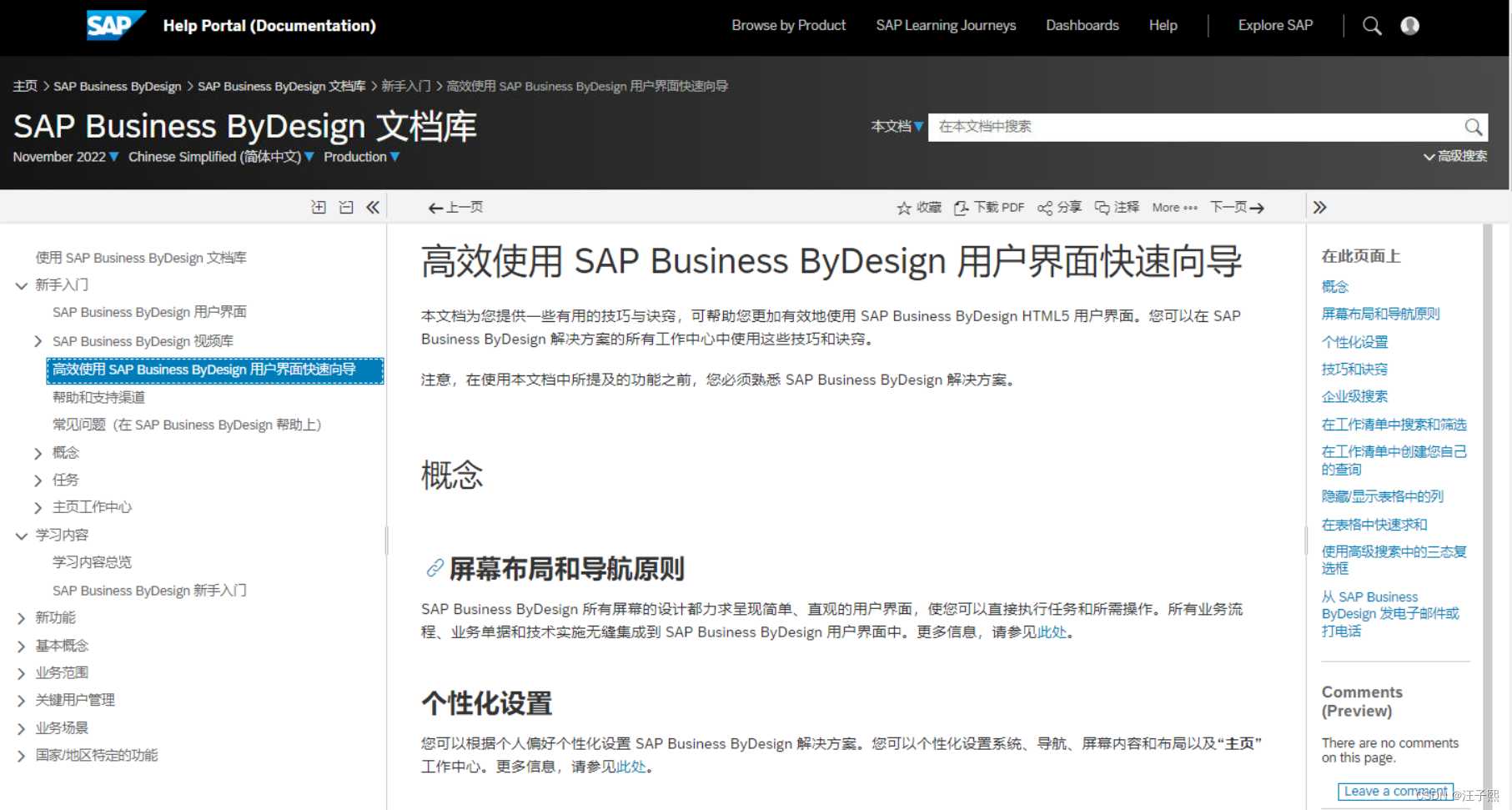Expand the 业务范围 tree node
Image resolution: width=1512 pixels, height=810 pixels.
tap(22, 673)
